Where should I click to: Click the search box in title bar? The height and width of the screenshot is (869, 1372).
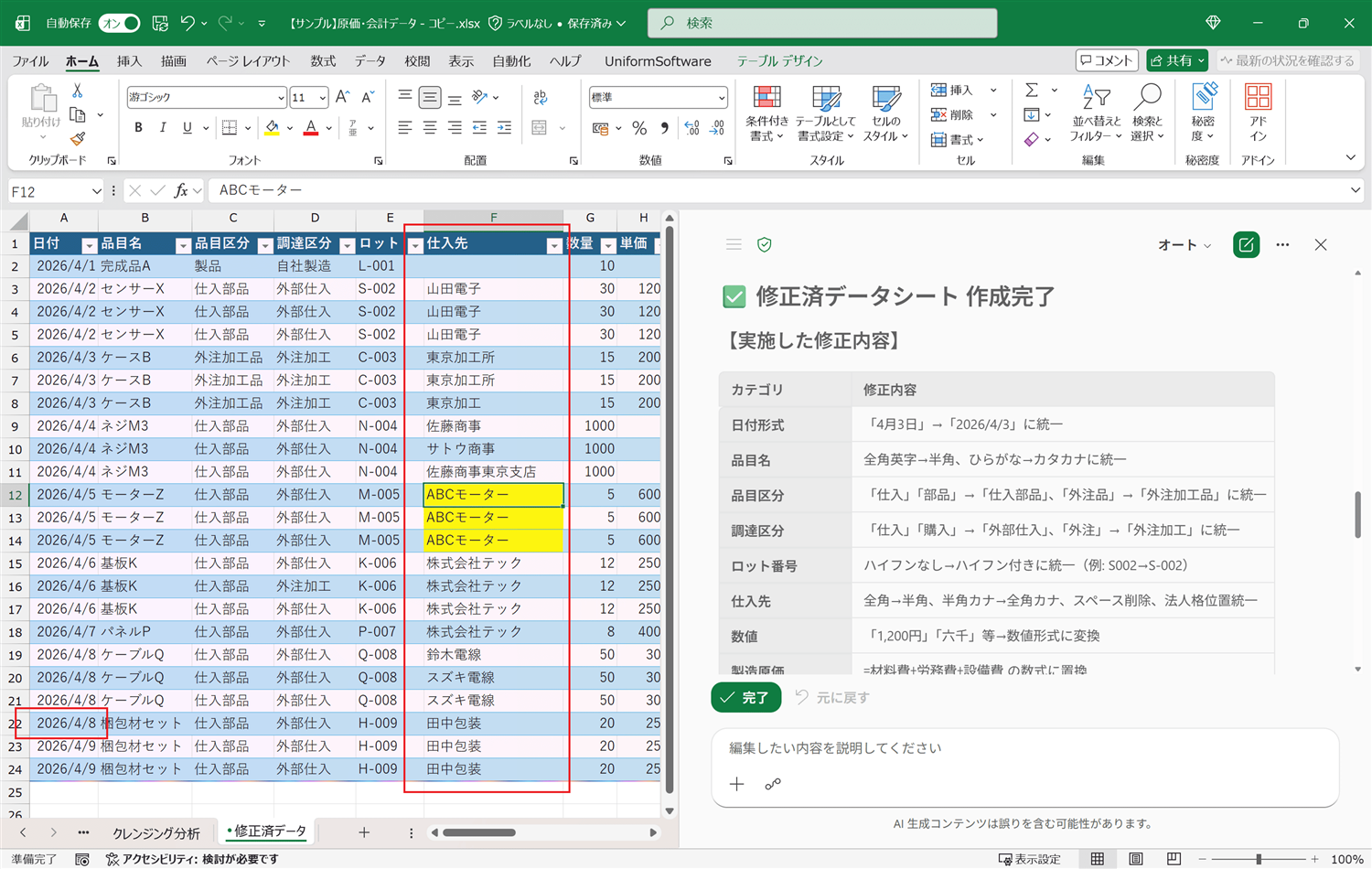click(x=822, y=23)
